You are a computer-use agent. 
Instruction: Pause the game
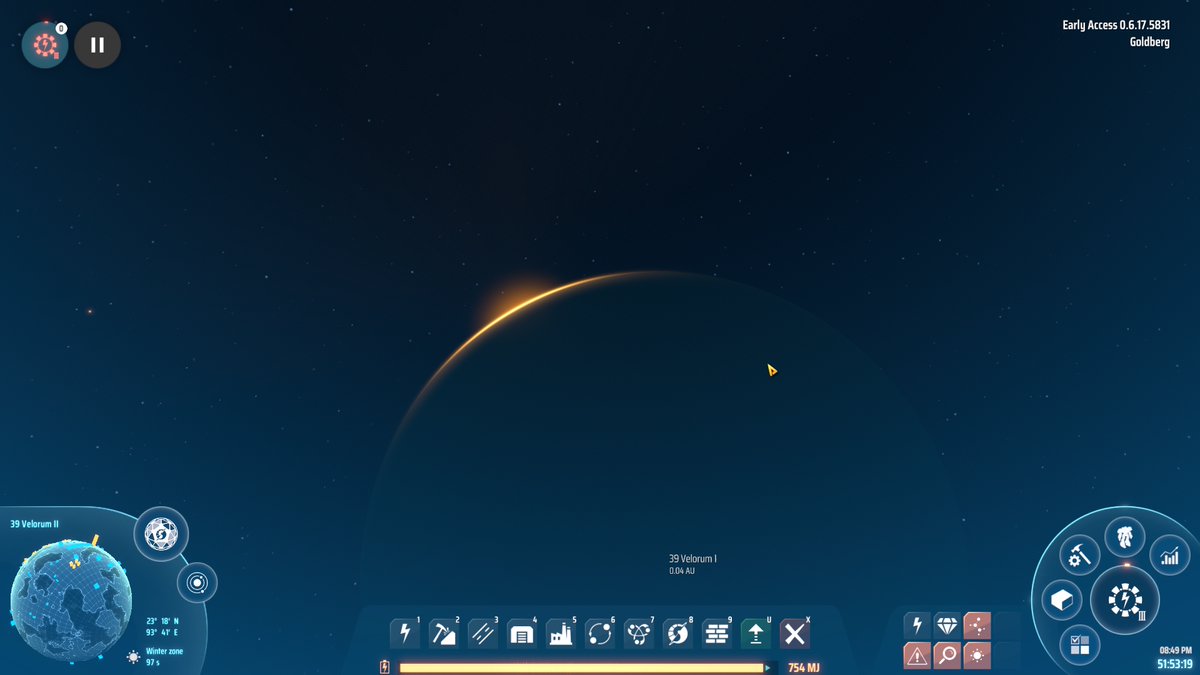coord(97,45)
